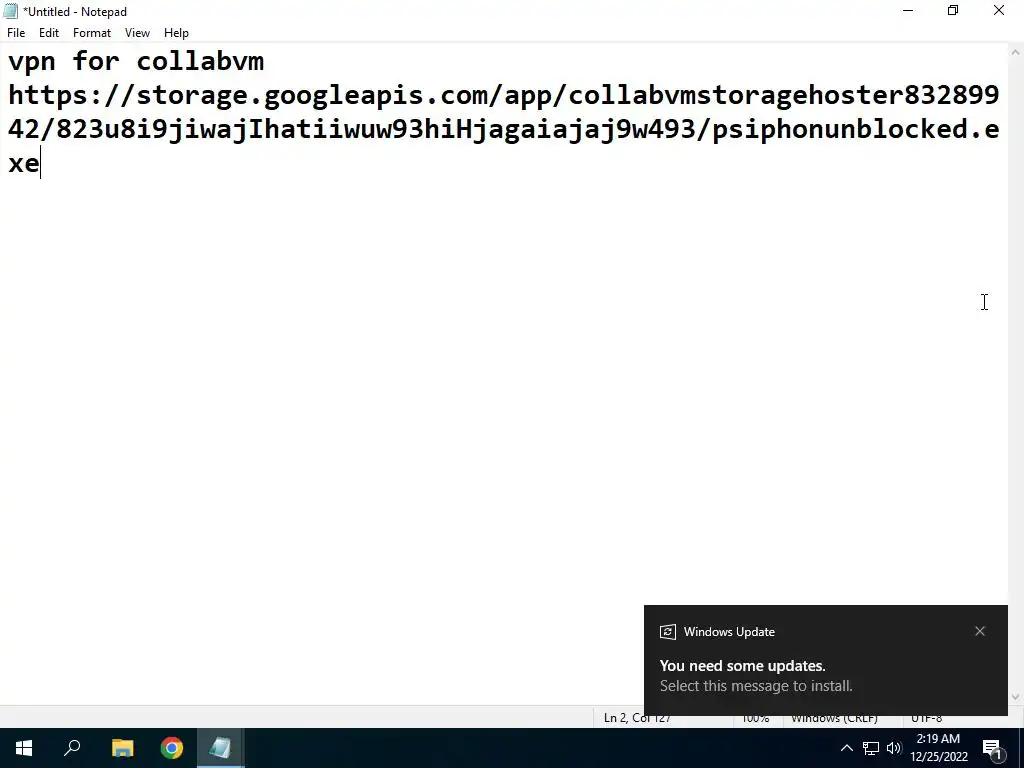Launch File Explorer from taskbar
This screenshot has height=768, width=1024.
(122, 748)
